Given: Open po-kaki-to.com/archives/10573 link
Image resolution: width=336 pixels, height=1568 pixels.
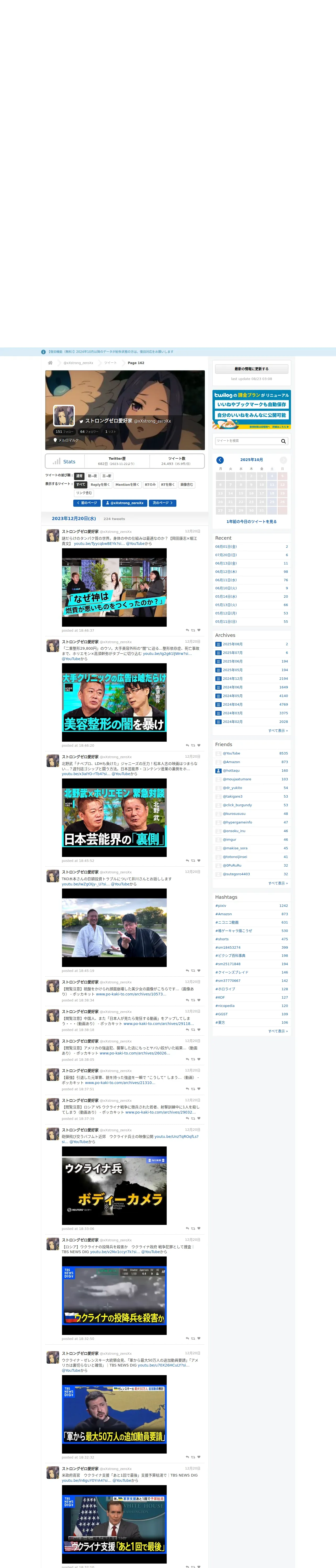Looking at the screenshot, I should coord(131,994).
